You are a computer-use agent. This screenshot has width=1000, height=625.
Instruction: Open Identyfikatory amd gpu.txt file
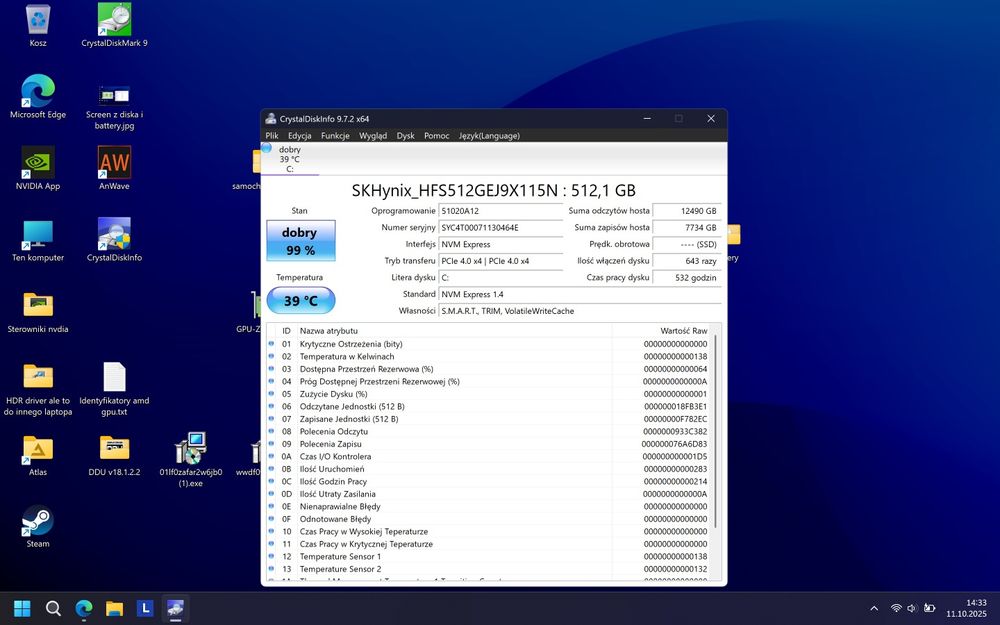[x=114, y=388]
